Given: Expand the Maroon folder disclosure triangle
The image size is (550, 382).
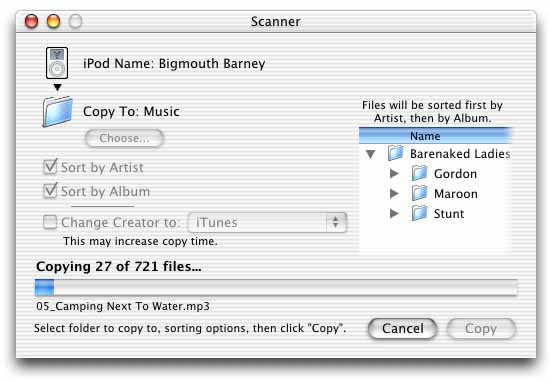Looking at the screenshot, I should click(394, 193).
